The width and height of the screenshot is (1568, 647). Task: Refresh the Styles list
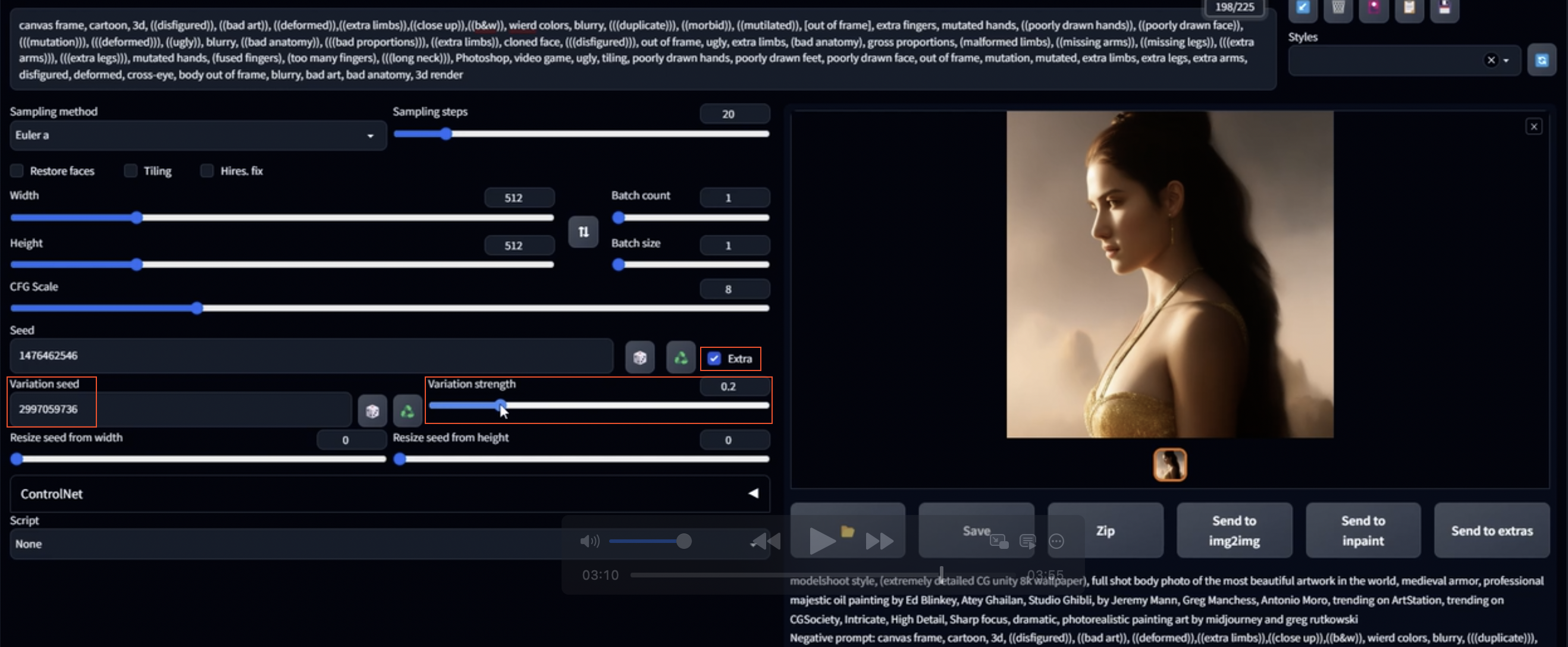(1541, 60)
